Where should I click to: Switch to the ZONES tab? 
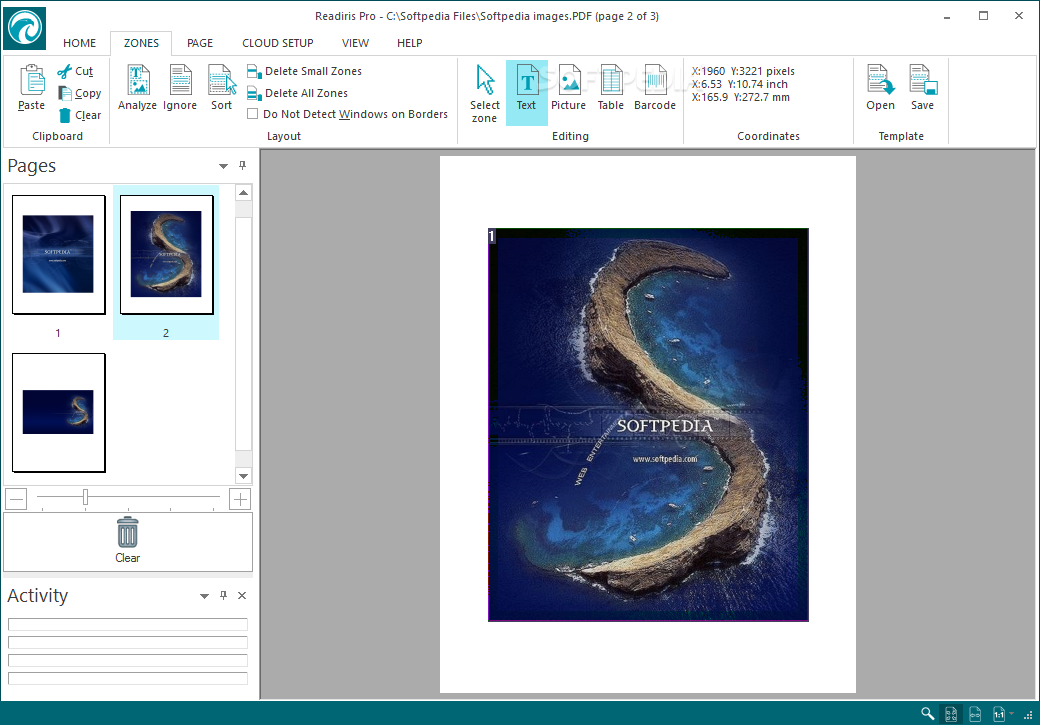[141, 43]
